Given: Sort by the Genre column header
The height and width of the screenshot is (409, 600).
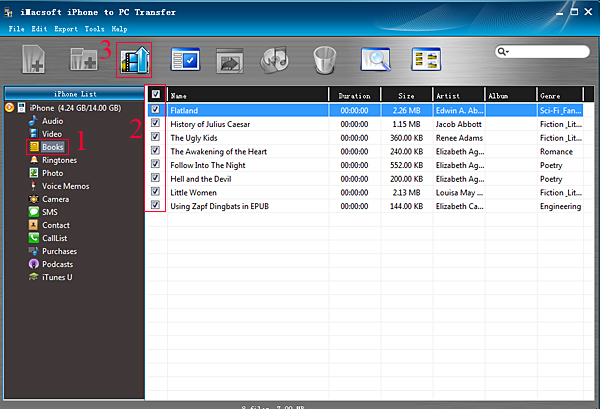Looking at the screenshot, I should [560, 96].
